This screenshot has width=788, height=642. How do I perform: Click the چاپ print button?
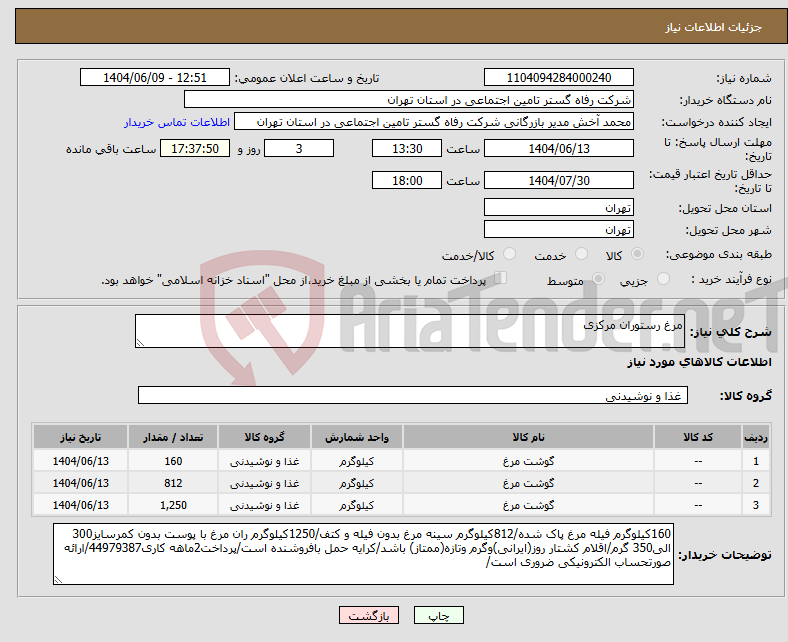[439, 615]
